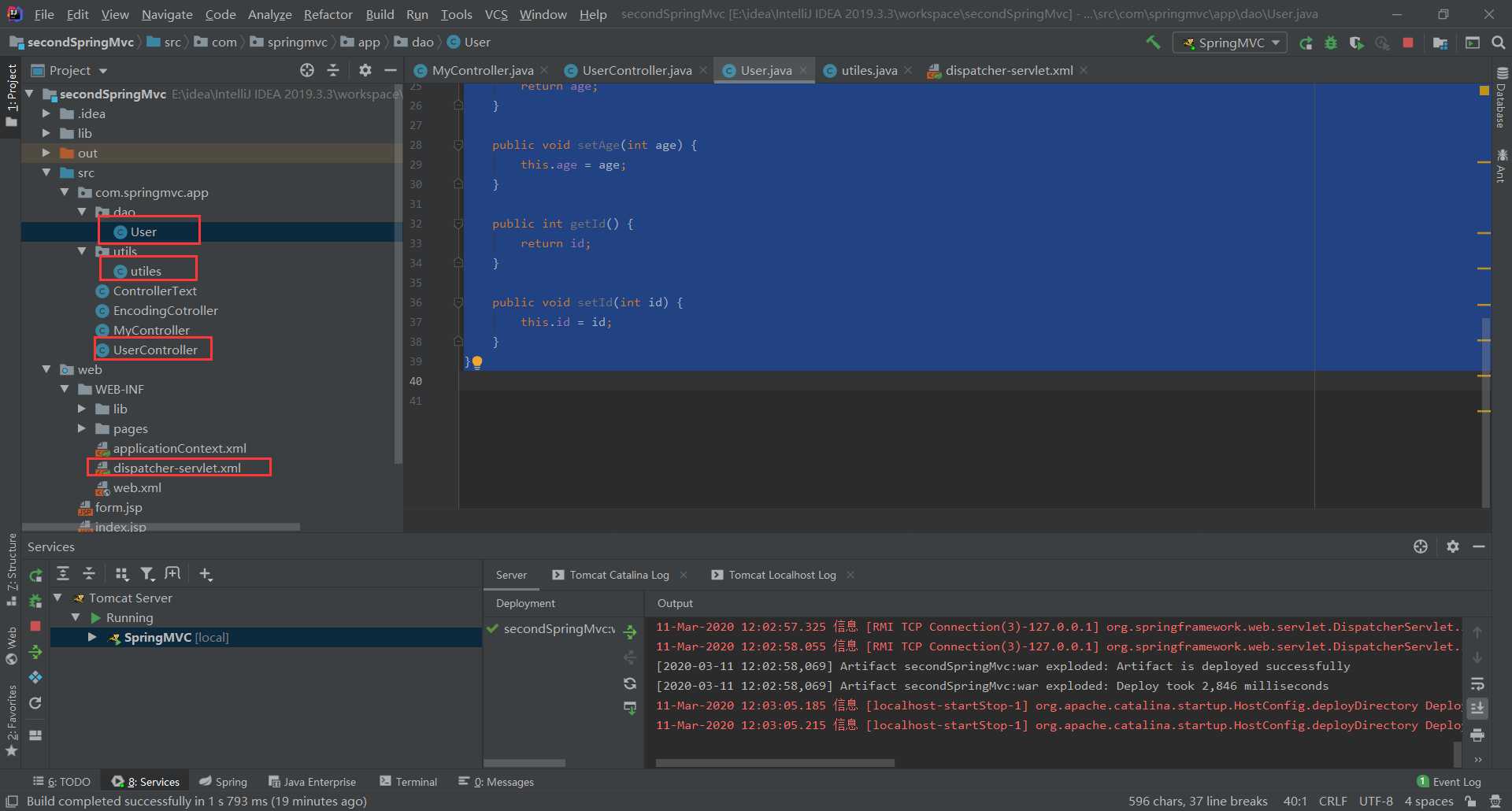Rerun SpringMVC from the top toolbar
This screenshot has height=811, width=1512.
[1306, 43]
